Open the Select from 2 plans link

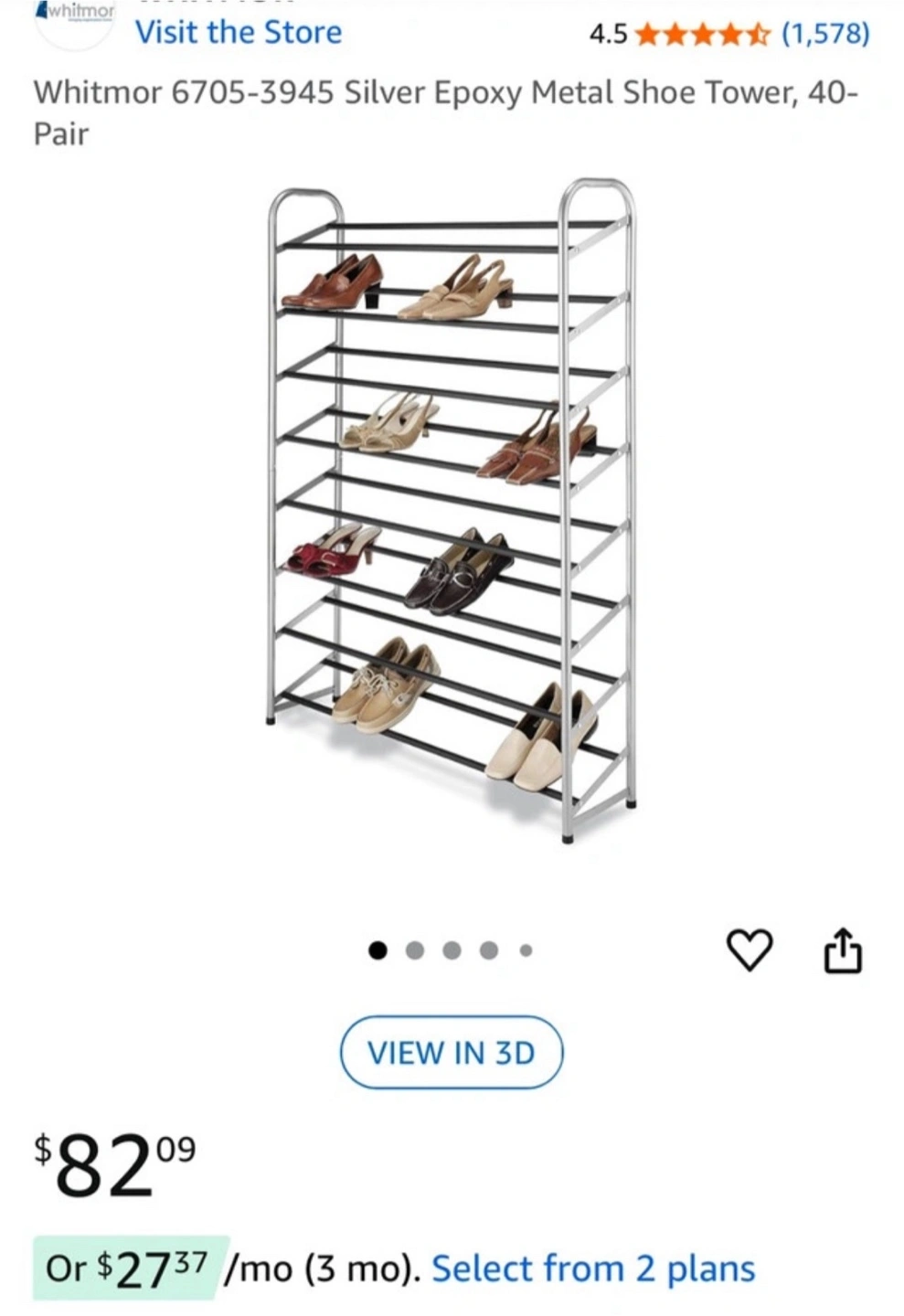coord(593,1268)
